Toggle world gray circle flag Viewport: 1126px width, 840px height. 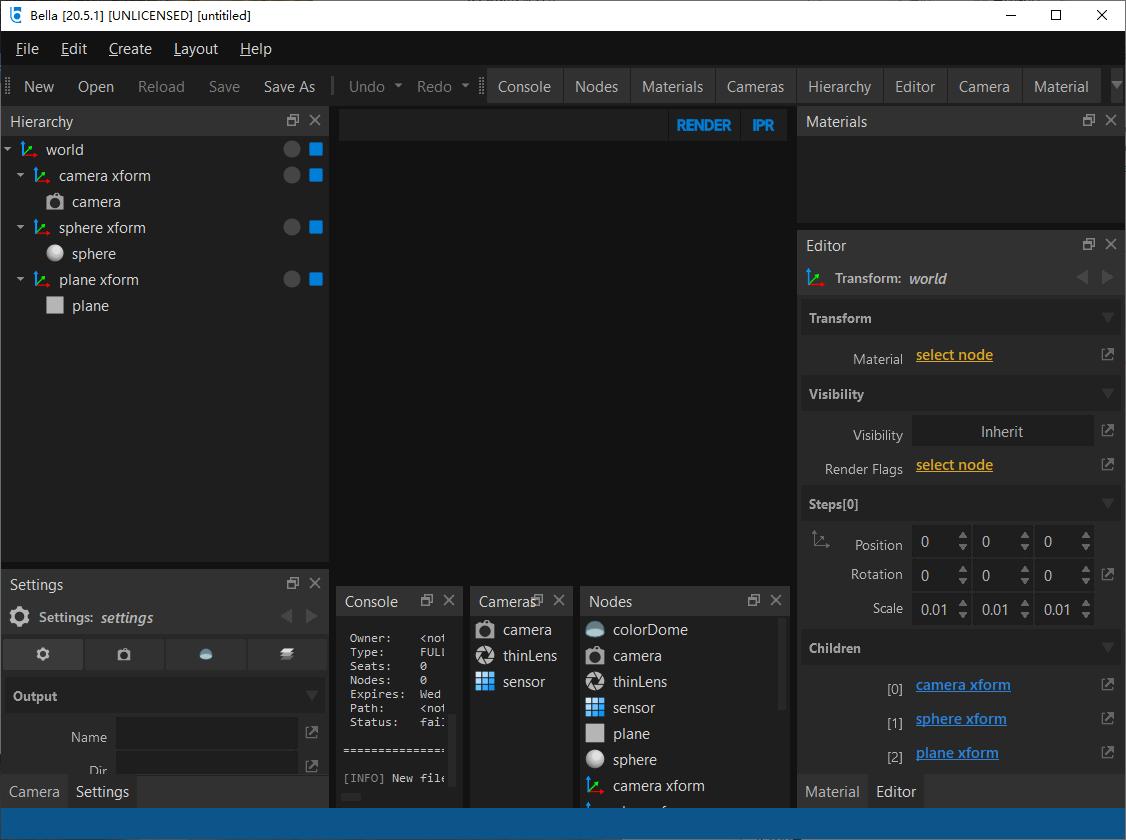coord(292,149)
